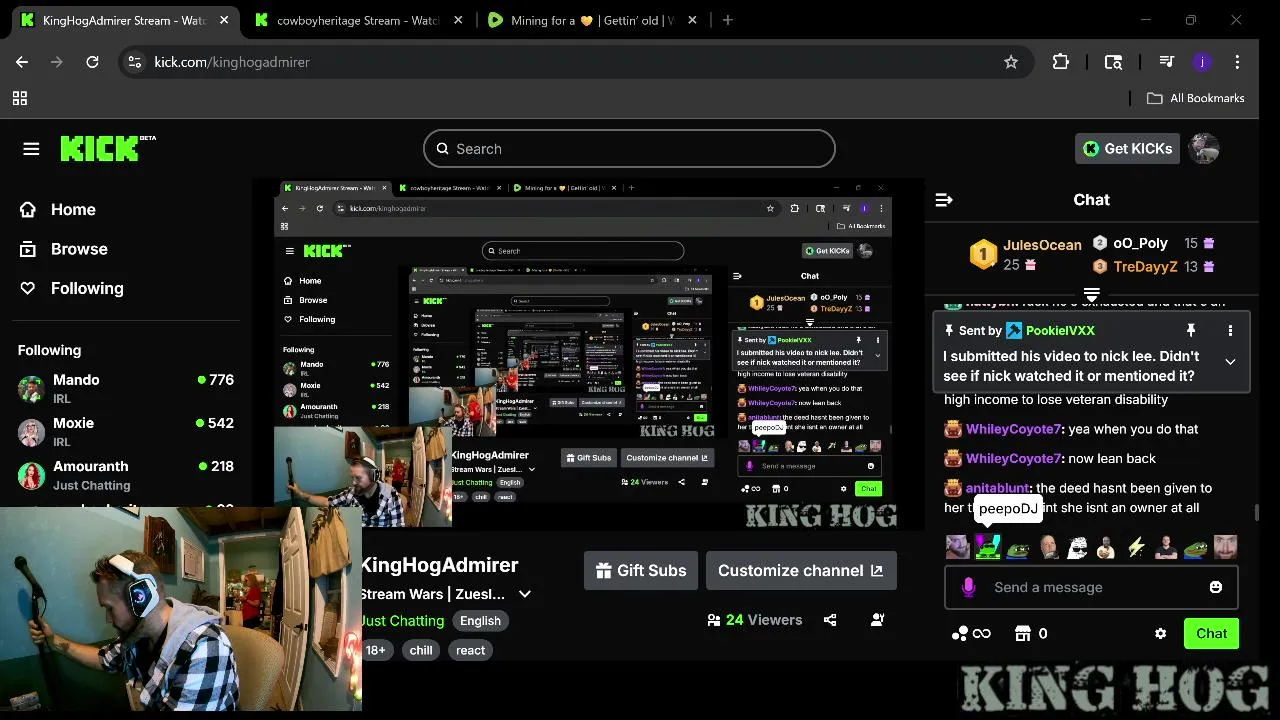Open the apps grid in bookmarks bar
1280x720 pixels.
coord(20,98)
